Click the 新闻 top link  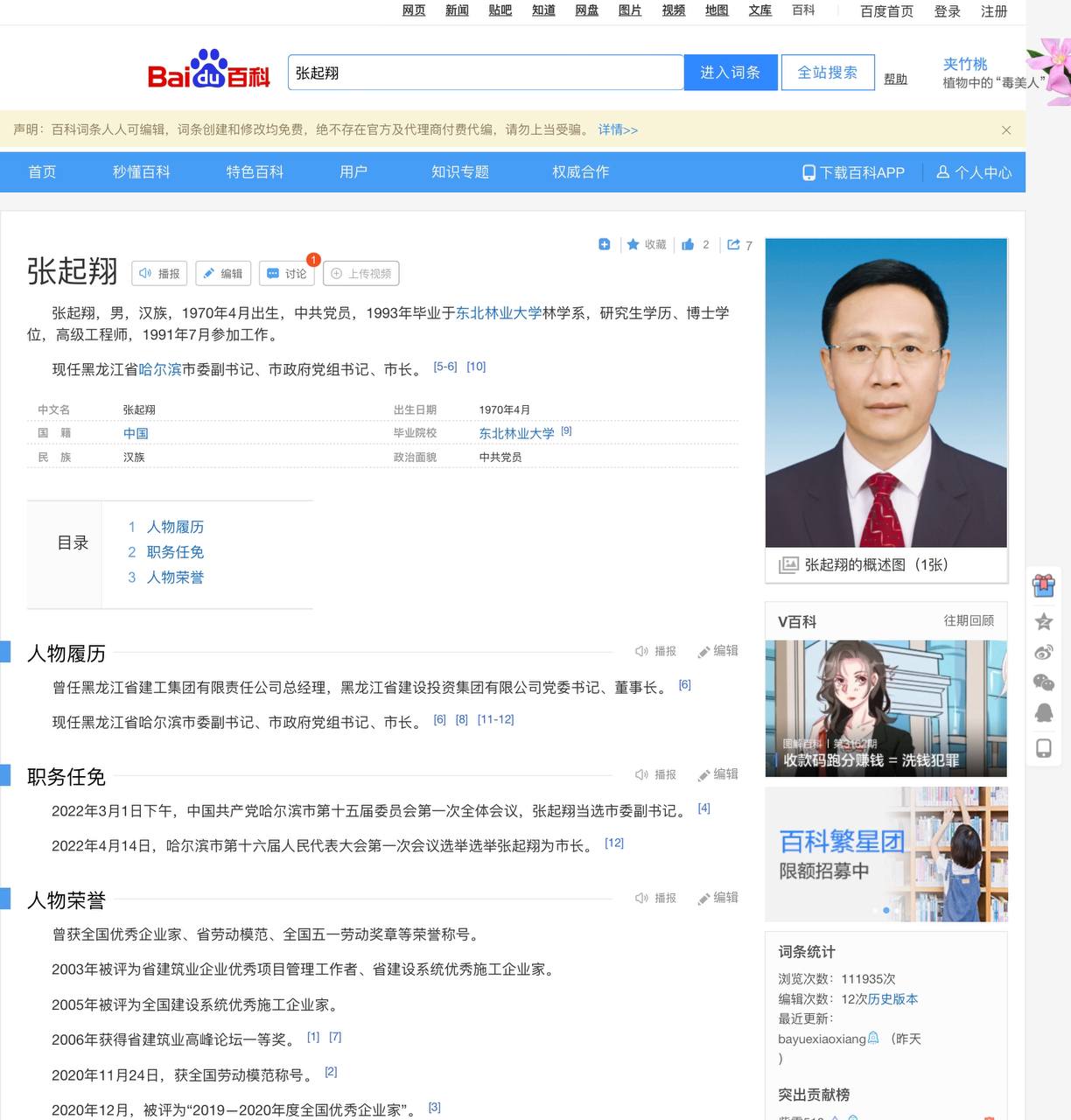457,10
